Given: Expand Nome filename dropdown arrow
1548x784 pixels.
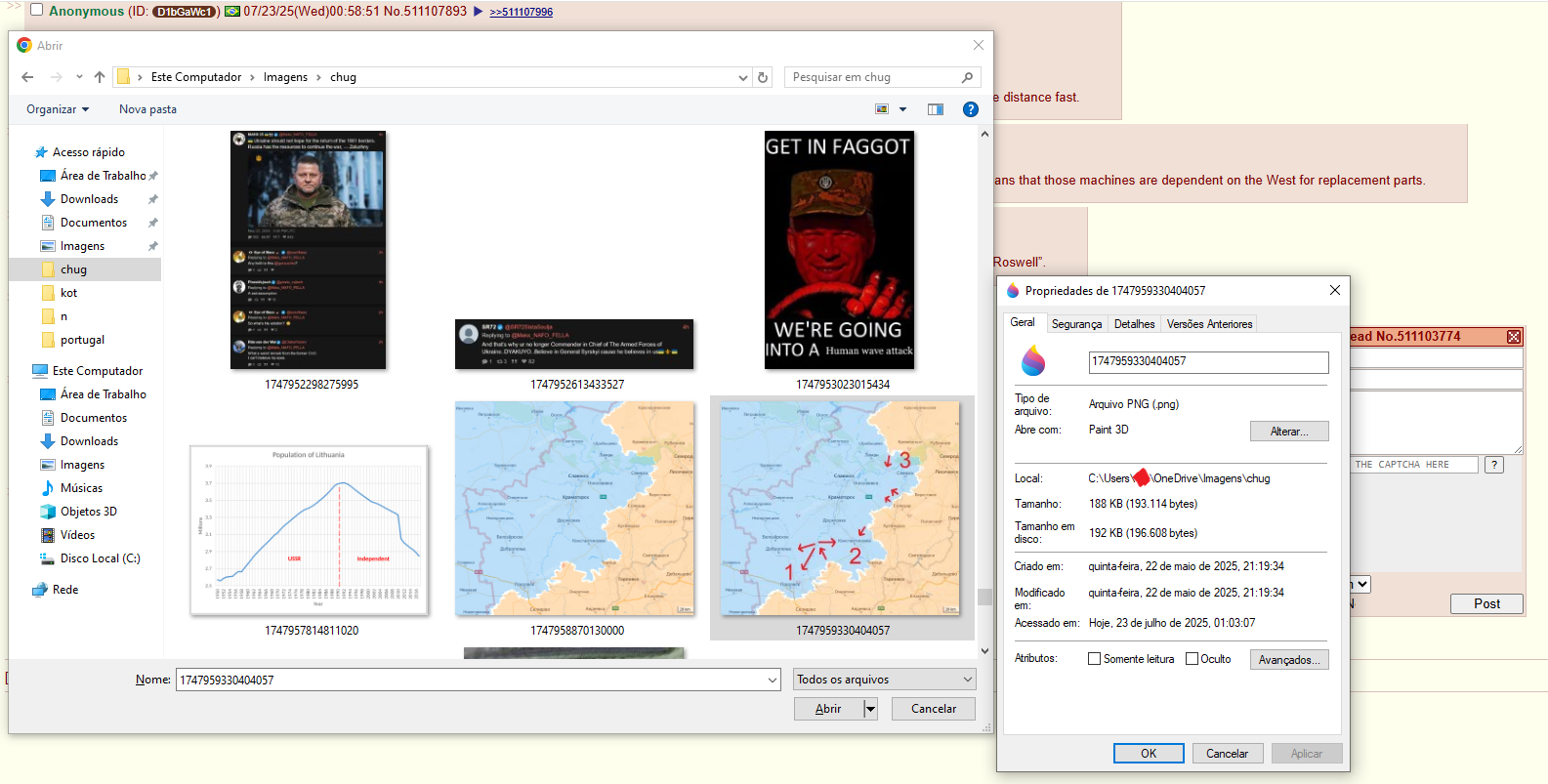Looking at the screenshot, I should (773, 680).
